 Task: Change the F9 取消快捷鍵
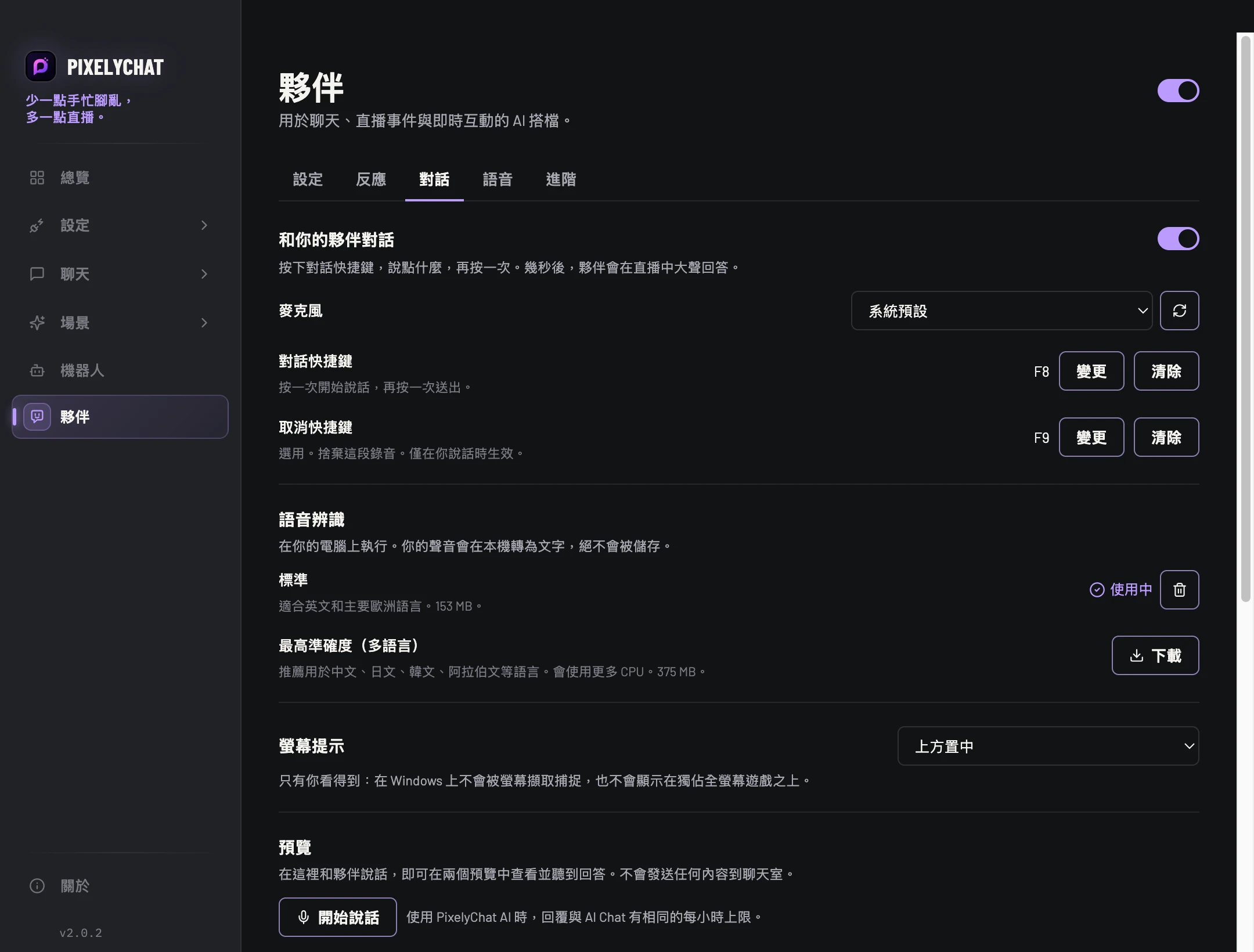[x=1091, y=437]
